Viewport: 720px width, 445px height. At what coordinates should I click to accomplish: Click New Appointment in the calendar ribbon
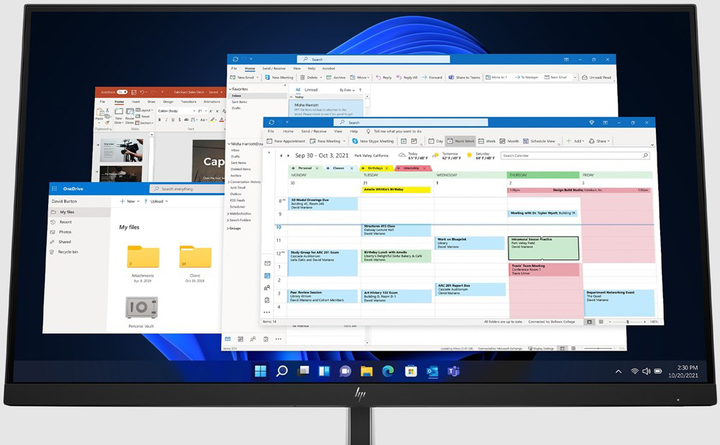286,141
